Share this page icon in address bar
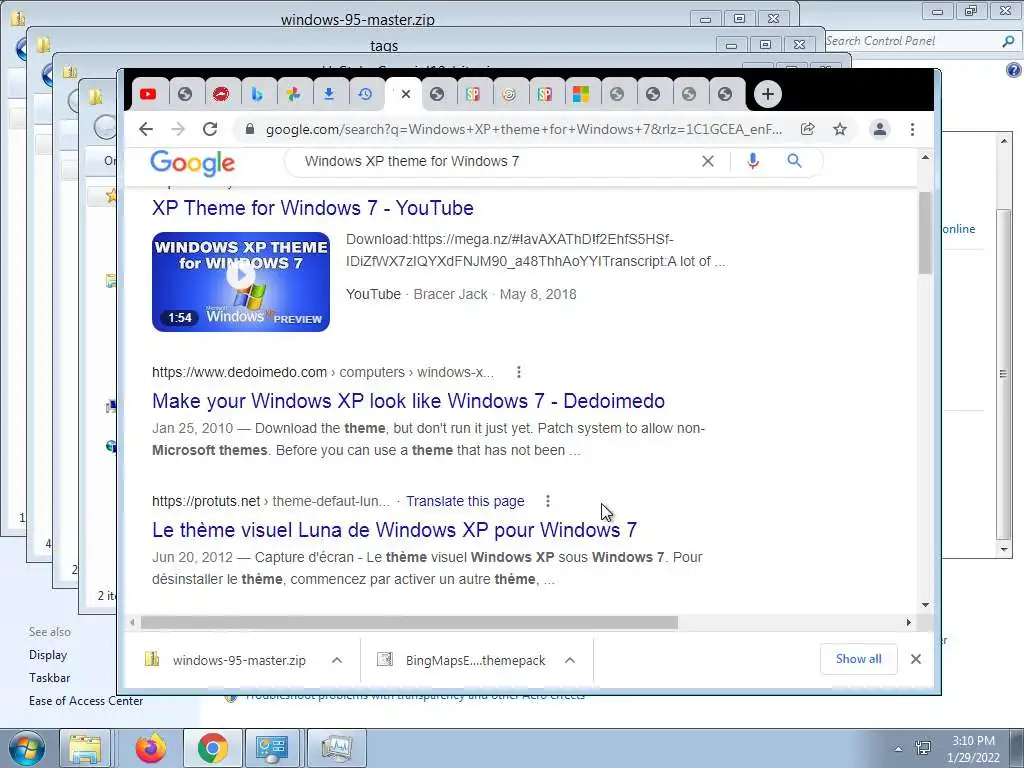Viewport: 1024px width, 768px height. click(808, 129)
